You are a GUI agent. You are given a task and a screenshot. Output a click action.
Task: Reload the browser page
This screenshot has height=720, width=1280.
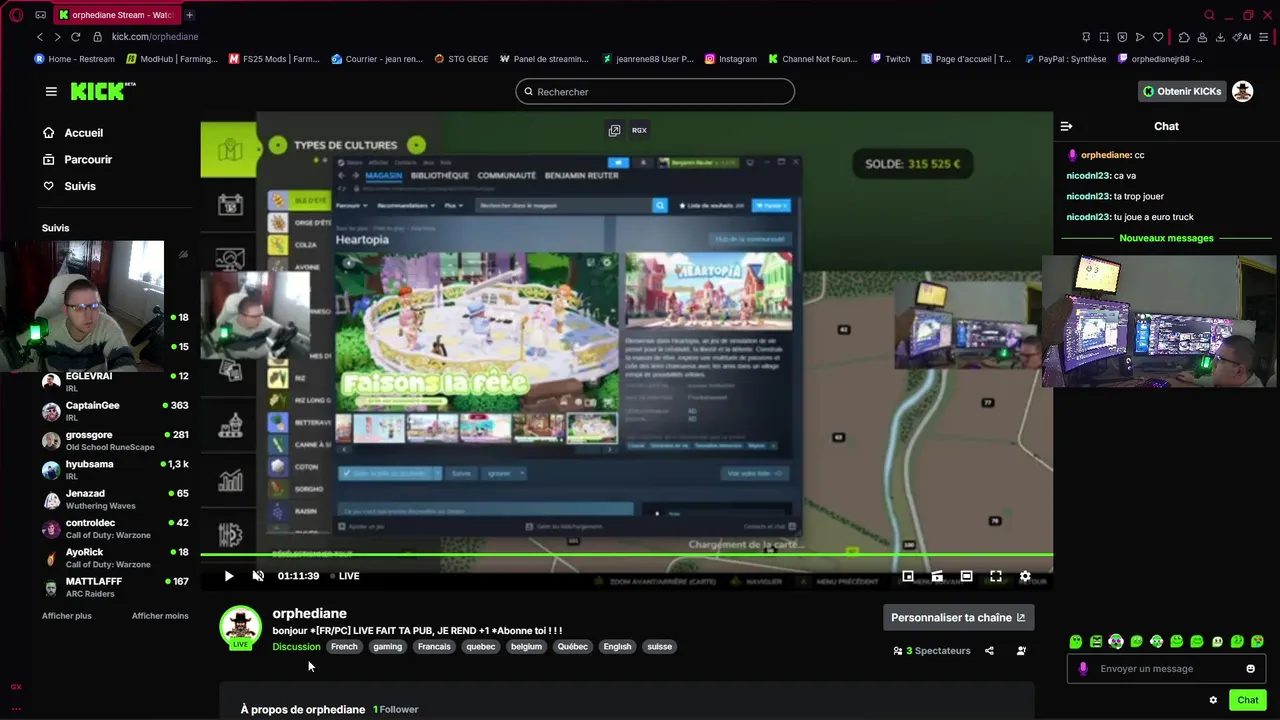[75, 37]
